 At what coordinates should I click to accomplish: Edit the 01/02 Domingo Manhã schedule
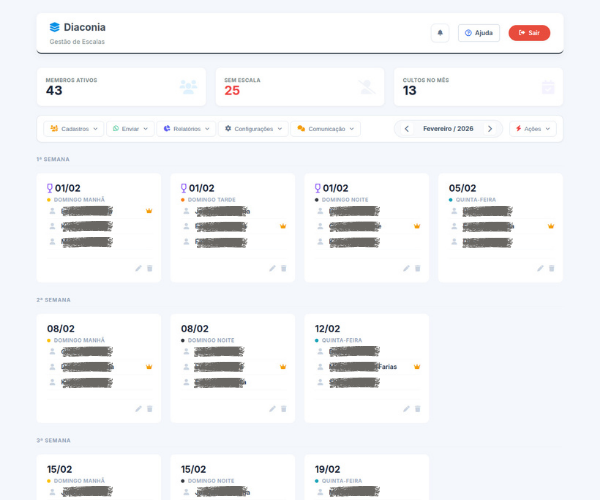click(x=139, y=268)
